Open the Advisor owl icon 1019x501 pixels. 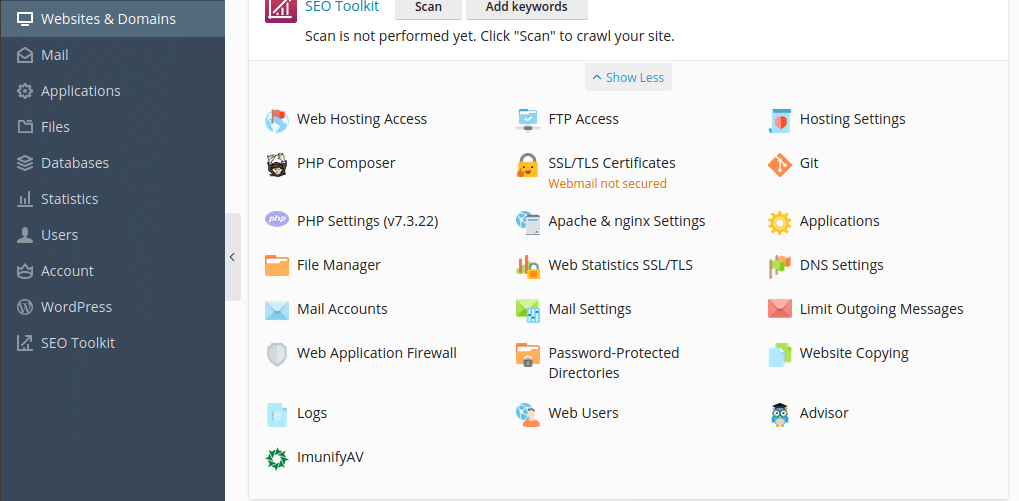click(x=779, y=414)
